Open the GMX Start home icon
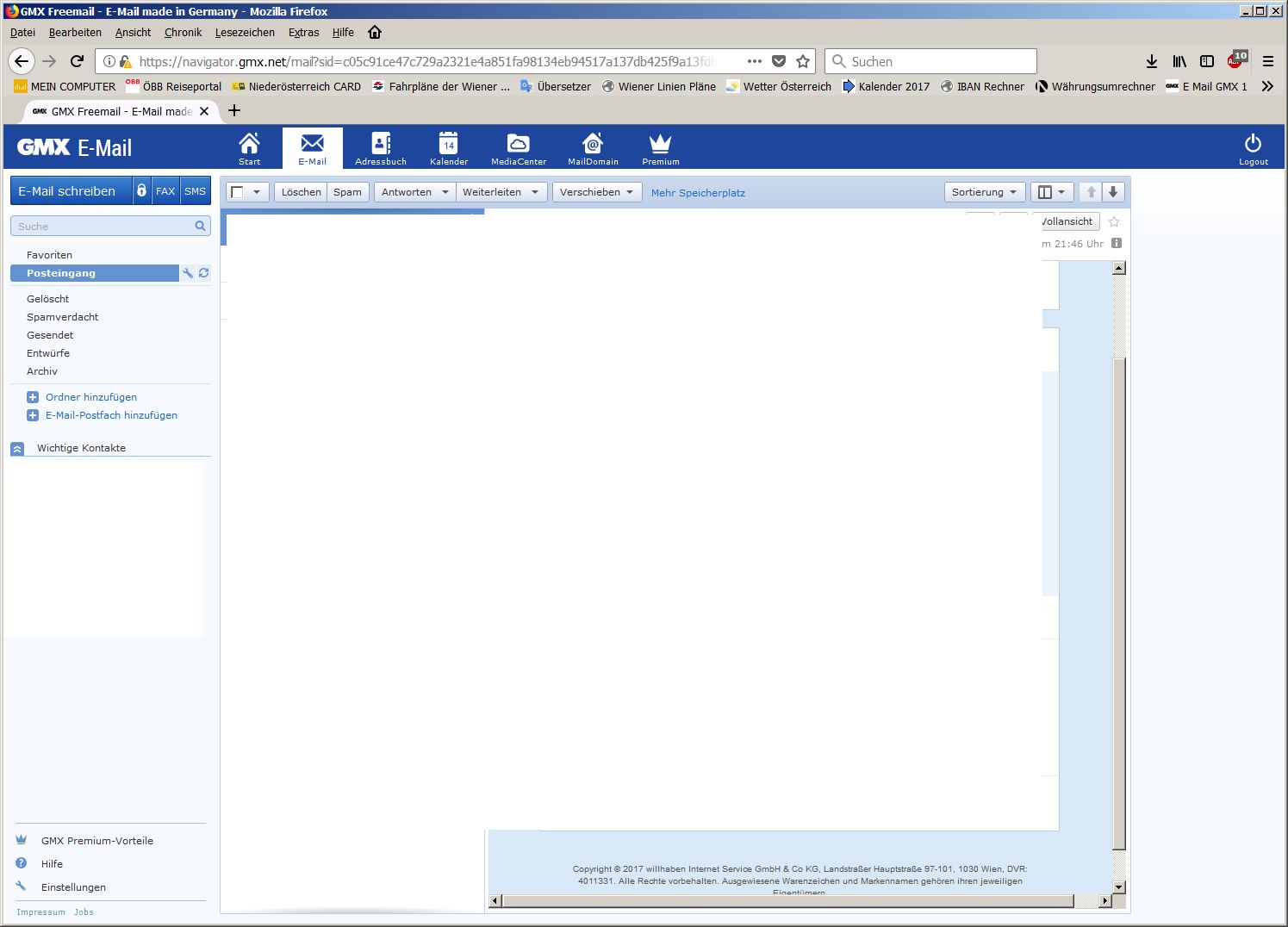Image resolution: width=1288 pixels, height=927 pixels. pos(249,148)
